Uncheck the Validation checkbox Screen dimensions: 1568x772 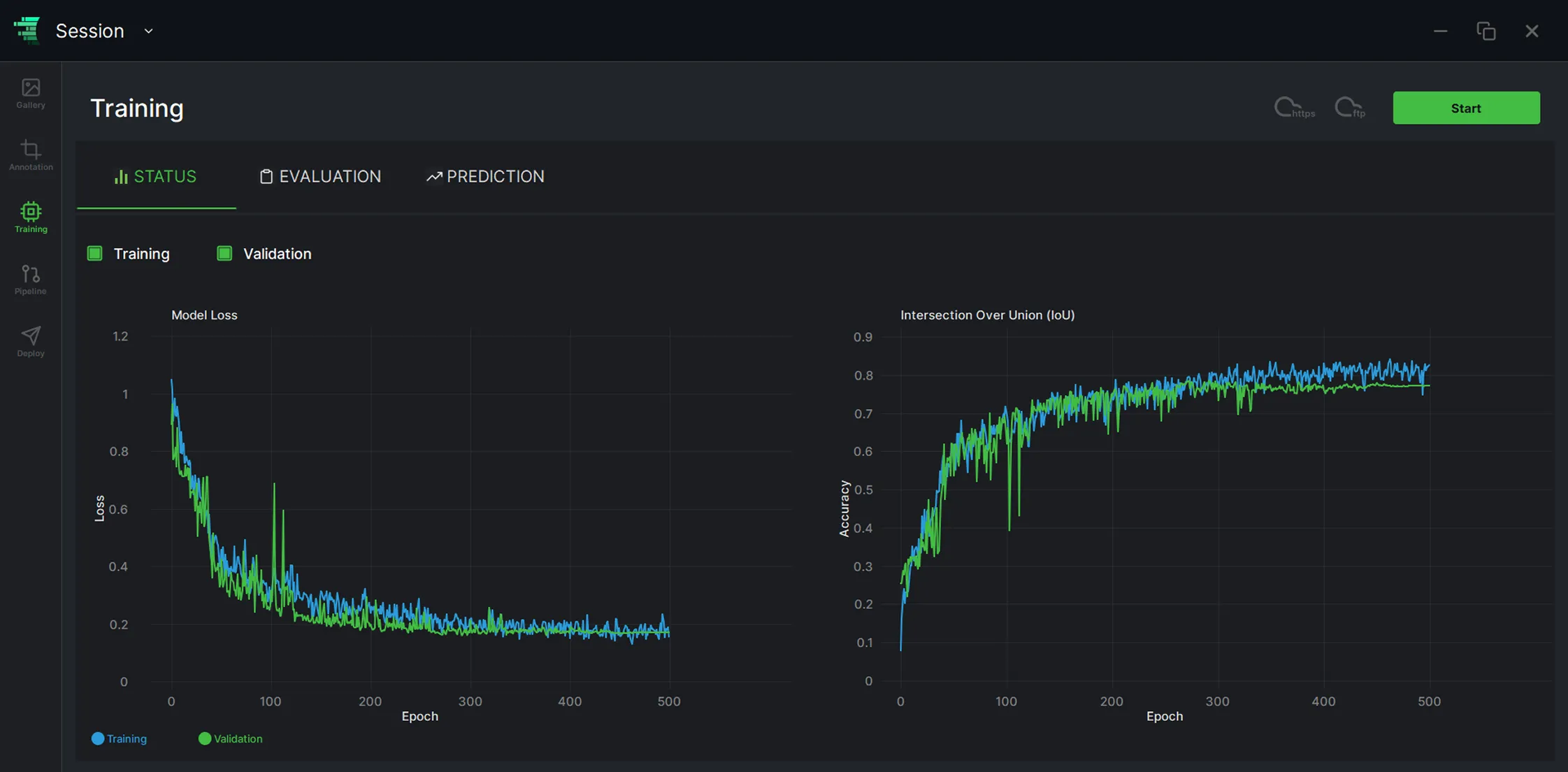(224, 253)
